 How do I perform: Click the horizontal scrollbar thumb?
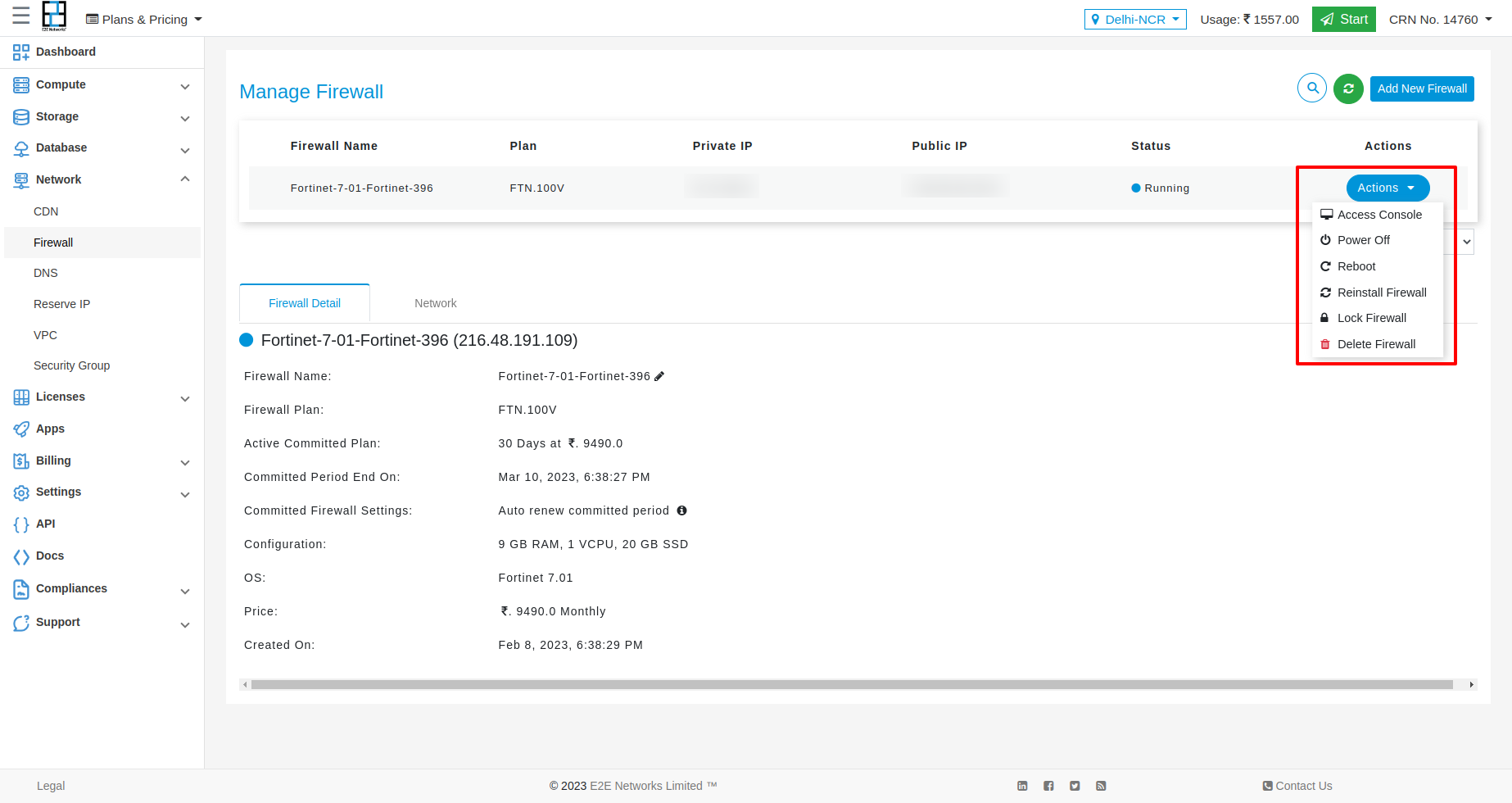point(852,684)
